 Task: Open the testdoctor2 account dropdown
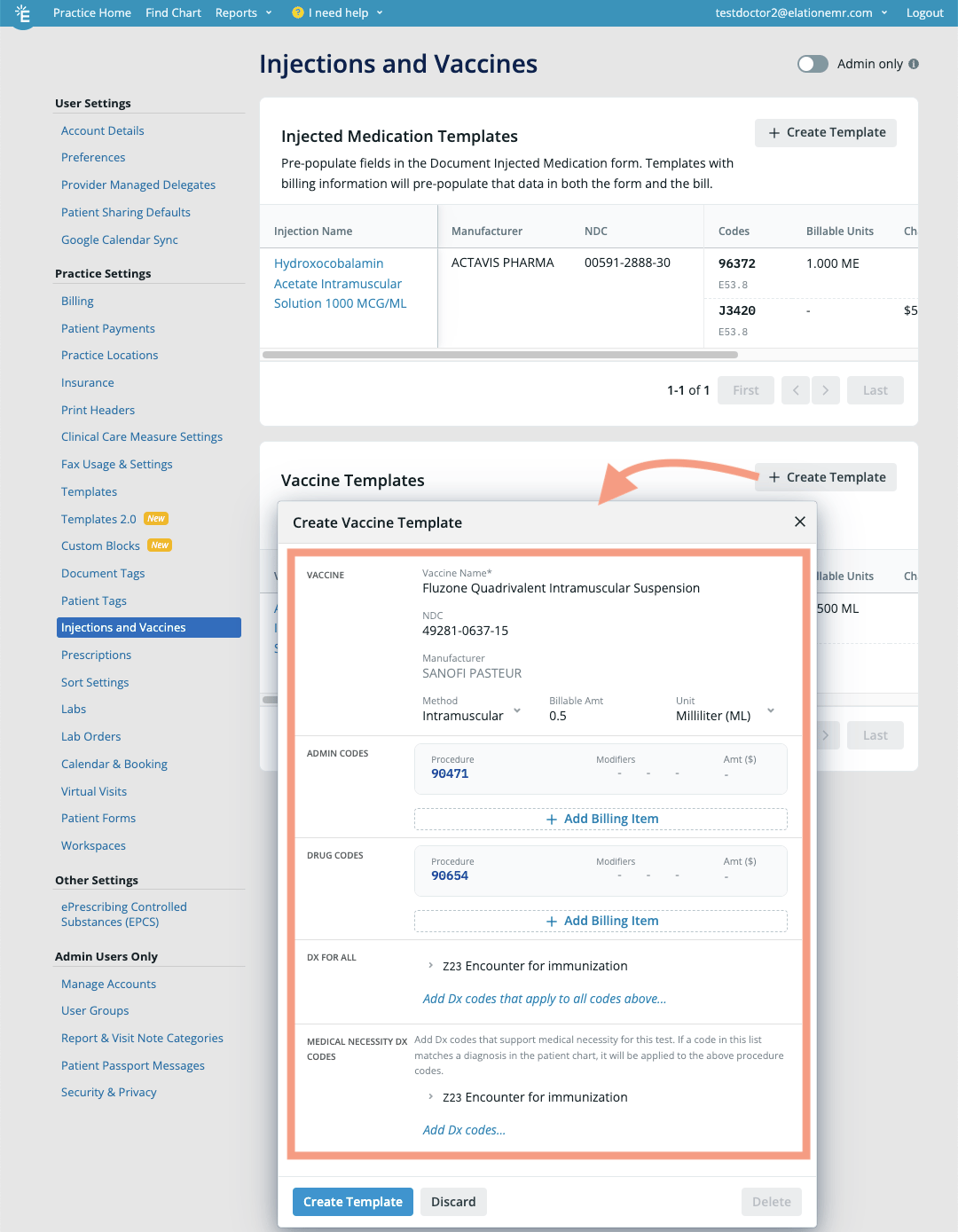pyautogui.click(x=801, y=12)
